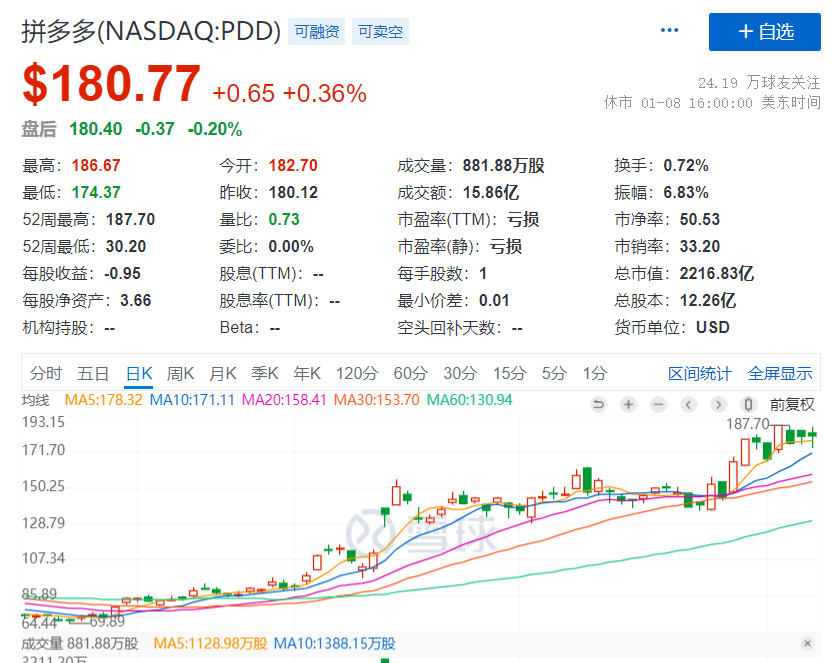Select the 月K chart tab
Viewport: 840px width, 663px height.
222,373
